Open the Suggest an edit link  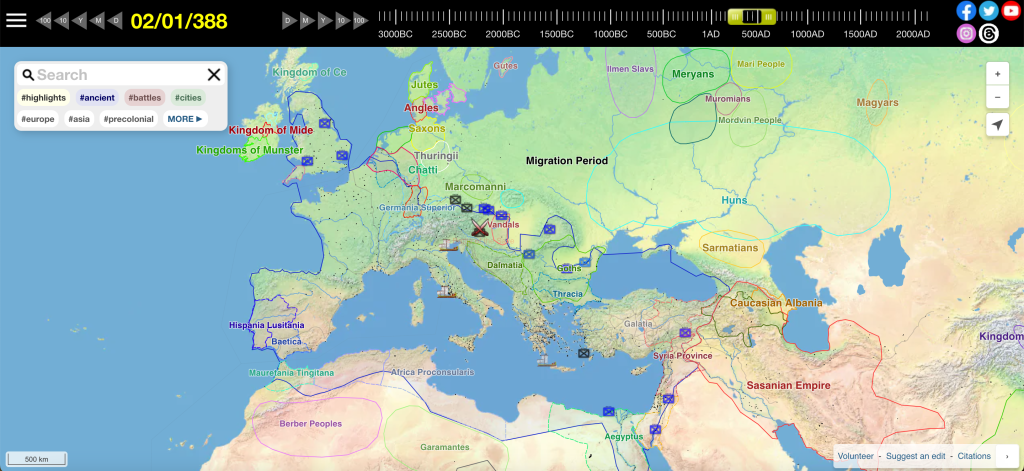(917, 456)
